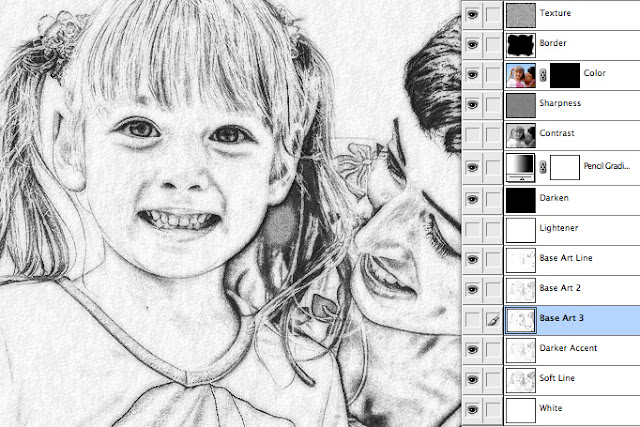
Task: Toggle the link box next to Texture layer
Action: coord(493,15)
